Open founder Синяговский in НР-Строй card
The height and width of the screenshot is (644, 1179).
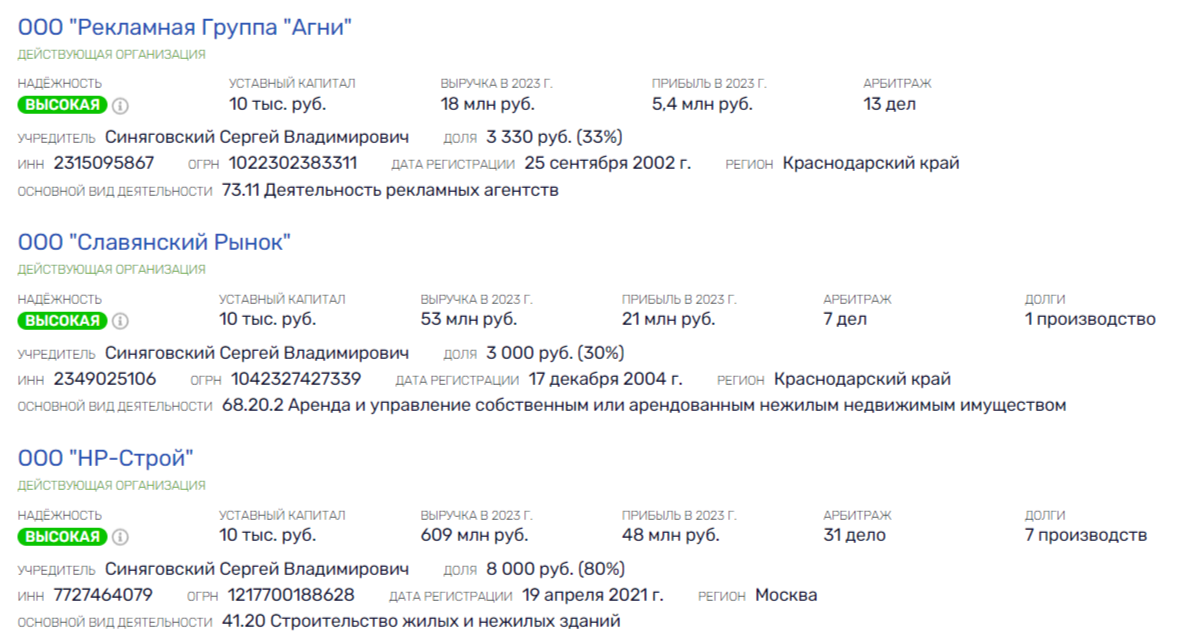tap(256, 569)
